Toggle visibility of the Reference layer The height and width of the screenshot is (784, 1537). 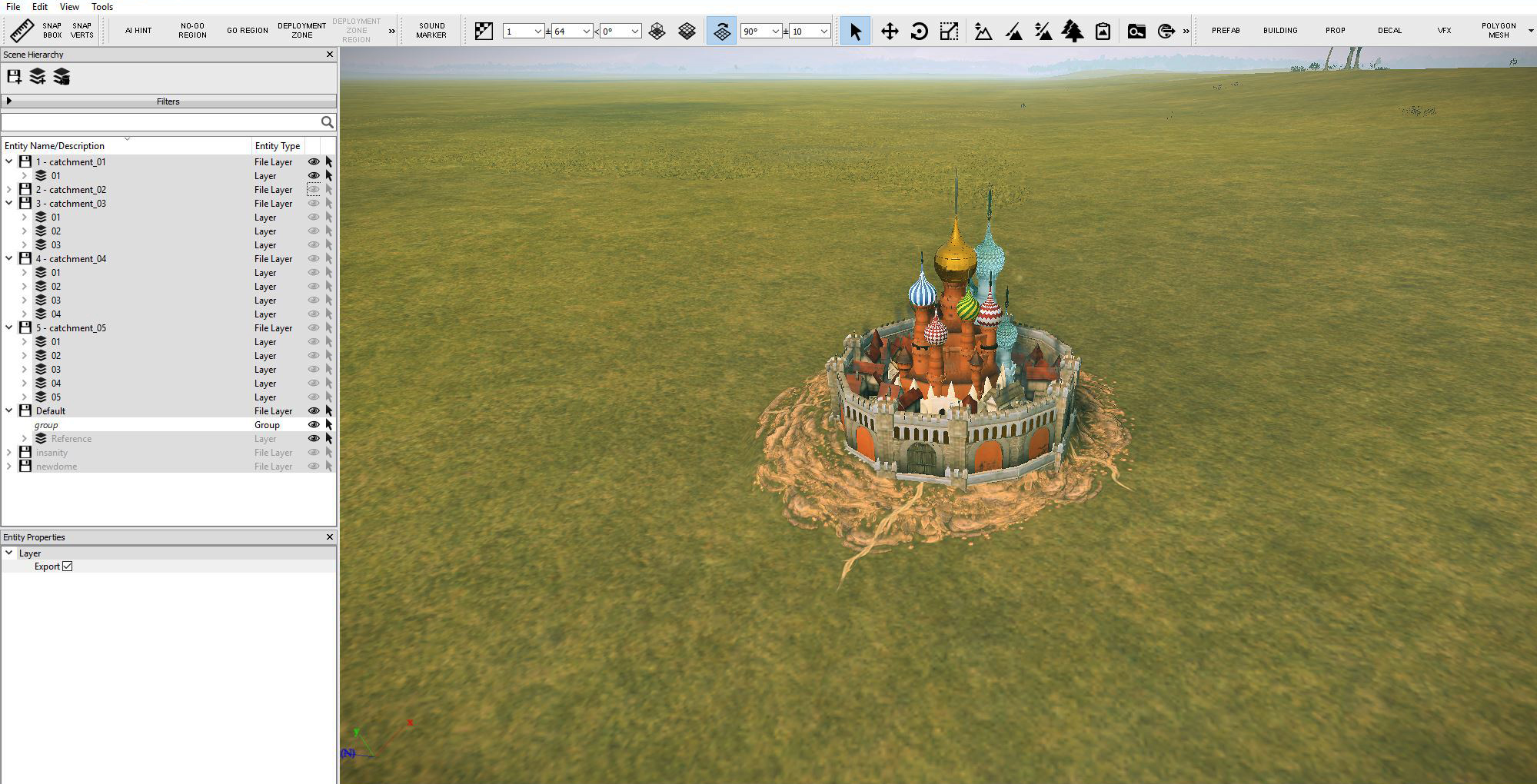point(314,439)
